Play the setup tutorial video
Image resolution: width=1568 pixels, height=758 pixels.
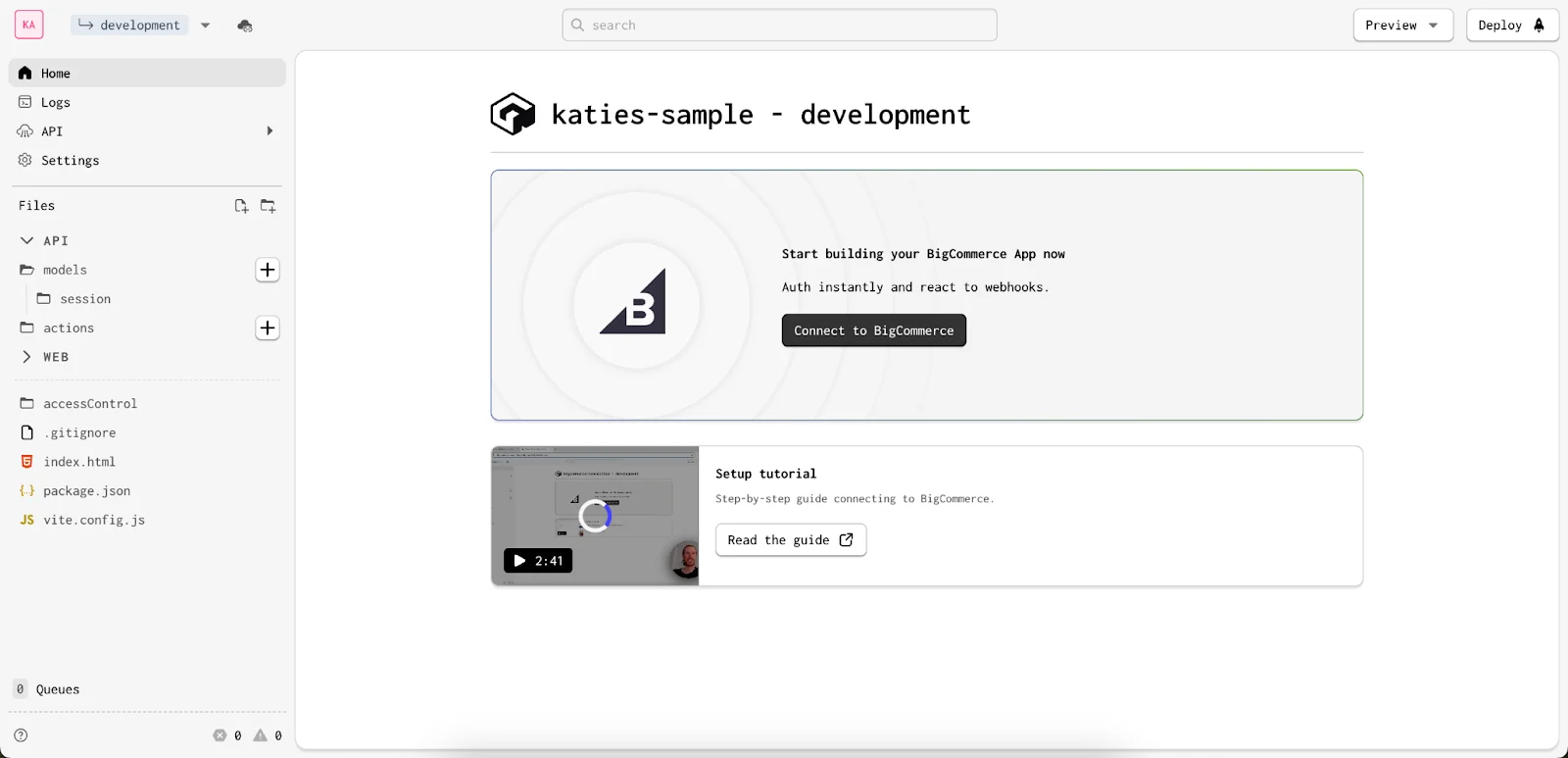click(x=538, y=561)
